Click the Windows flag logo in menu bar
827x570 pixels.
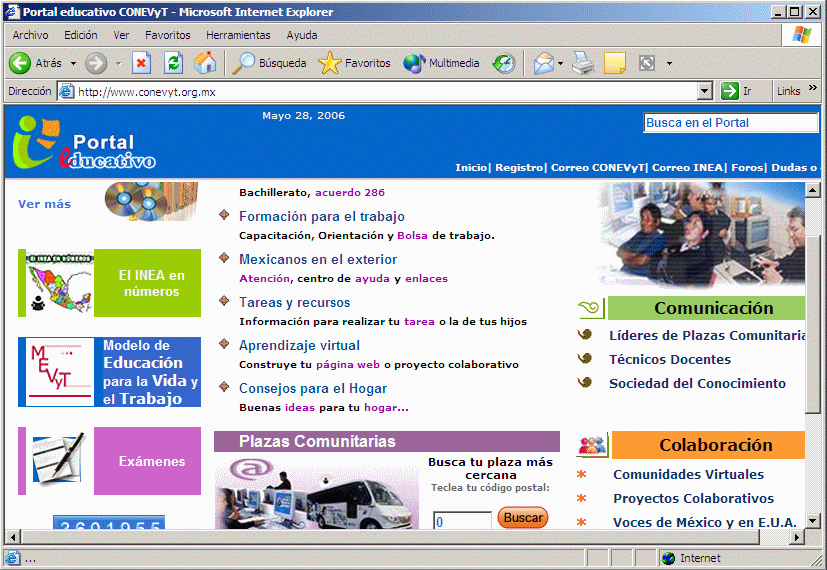click(801, 35)
